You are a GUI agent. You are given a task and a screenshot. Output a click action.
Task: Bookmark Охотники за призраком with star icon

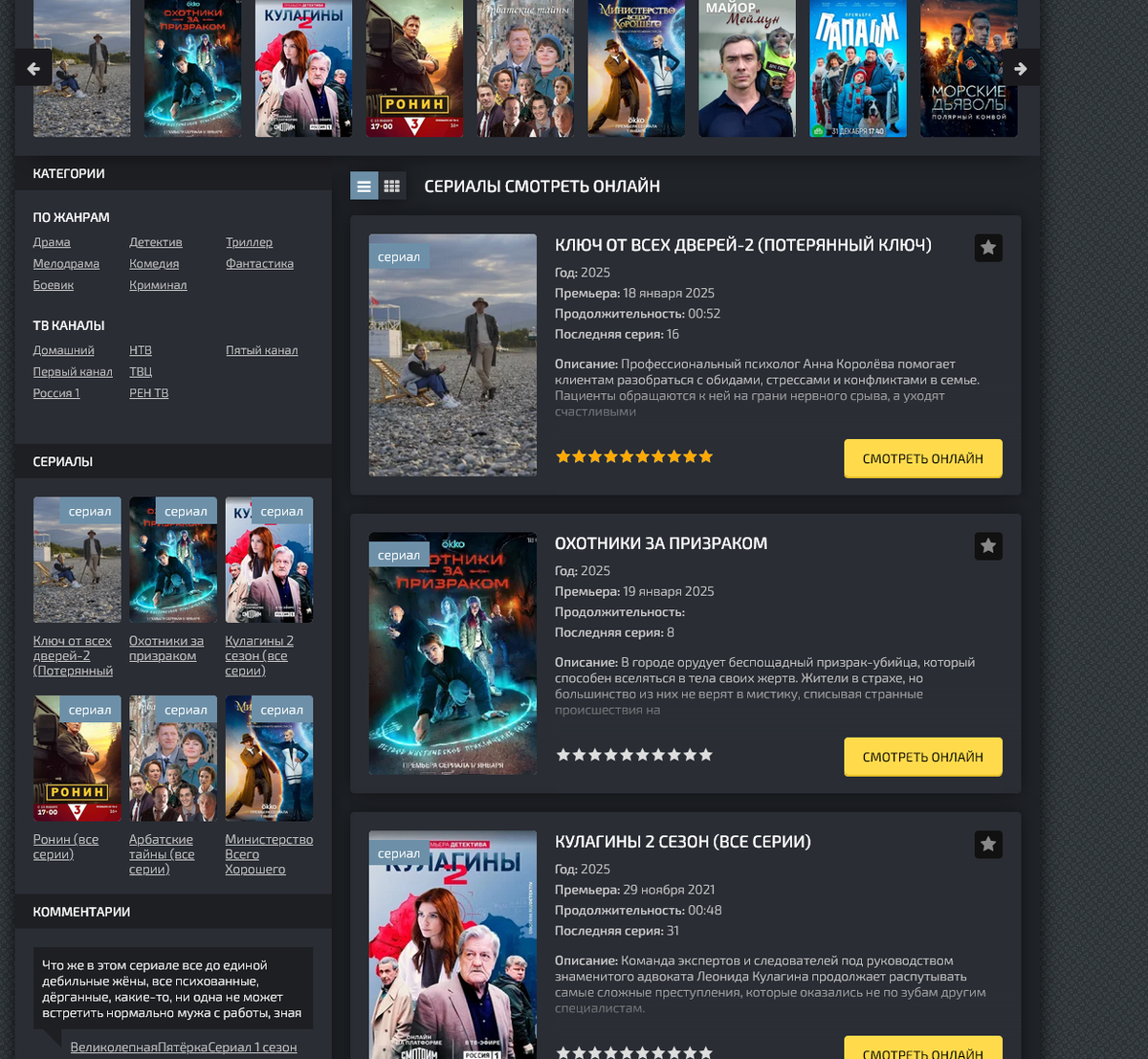[988, 546]
